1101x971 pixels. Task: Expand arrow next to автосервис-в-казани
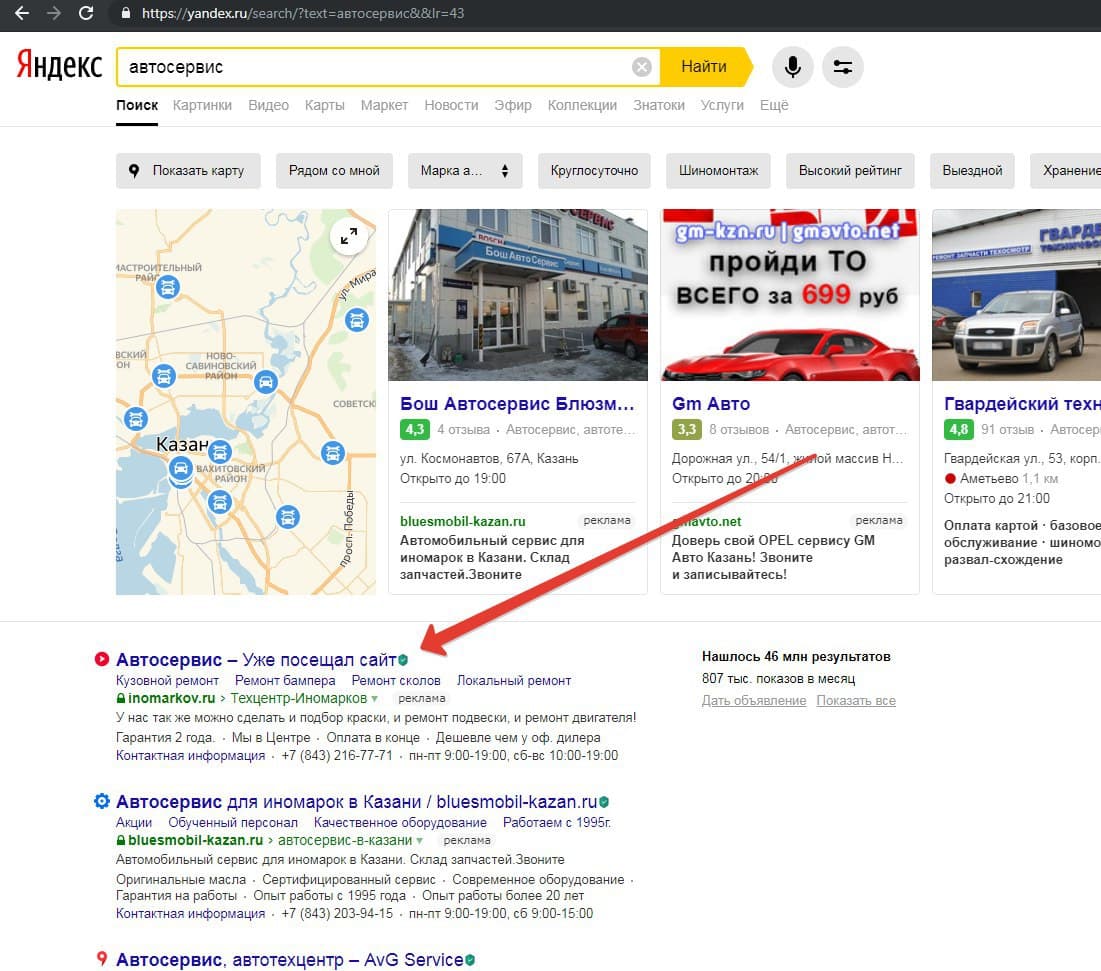click(419, 840)
